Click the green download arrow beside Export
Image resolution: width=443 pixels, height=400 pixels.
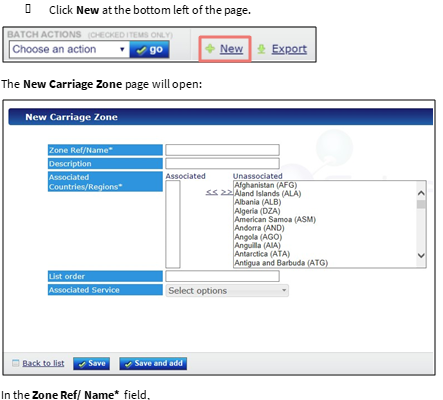pyautogui.click(x=261, y=49)
